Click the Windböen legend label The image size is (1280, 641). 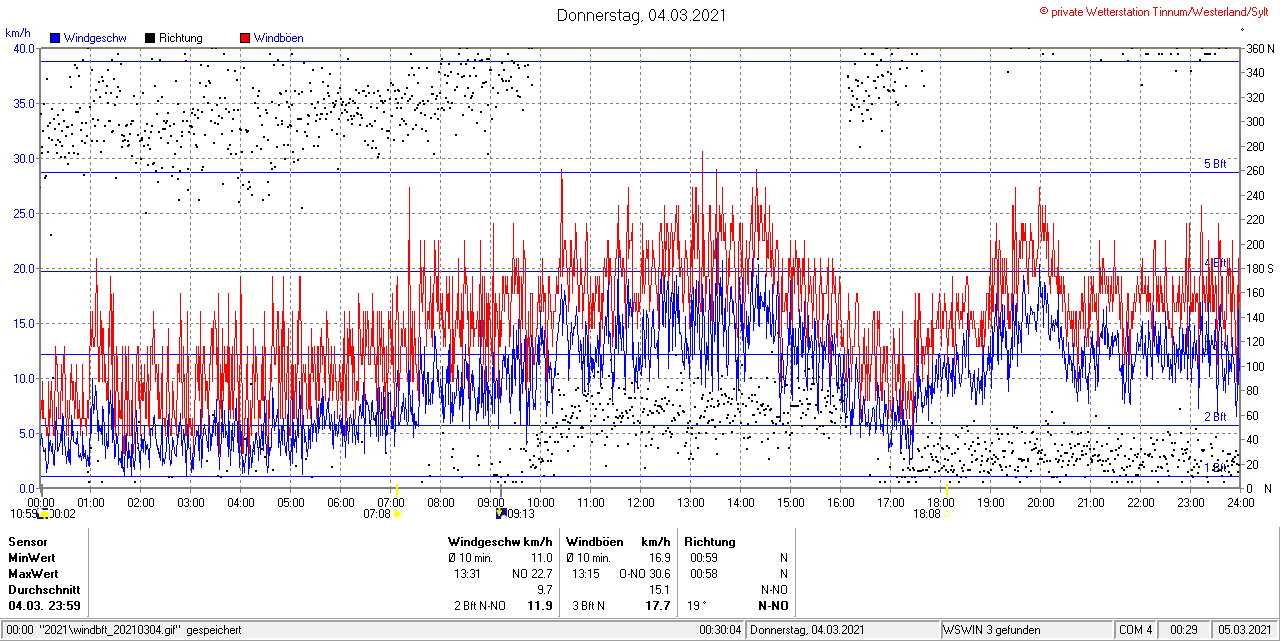279,38
